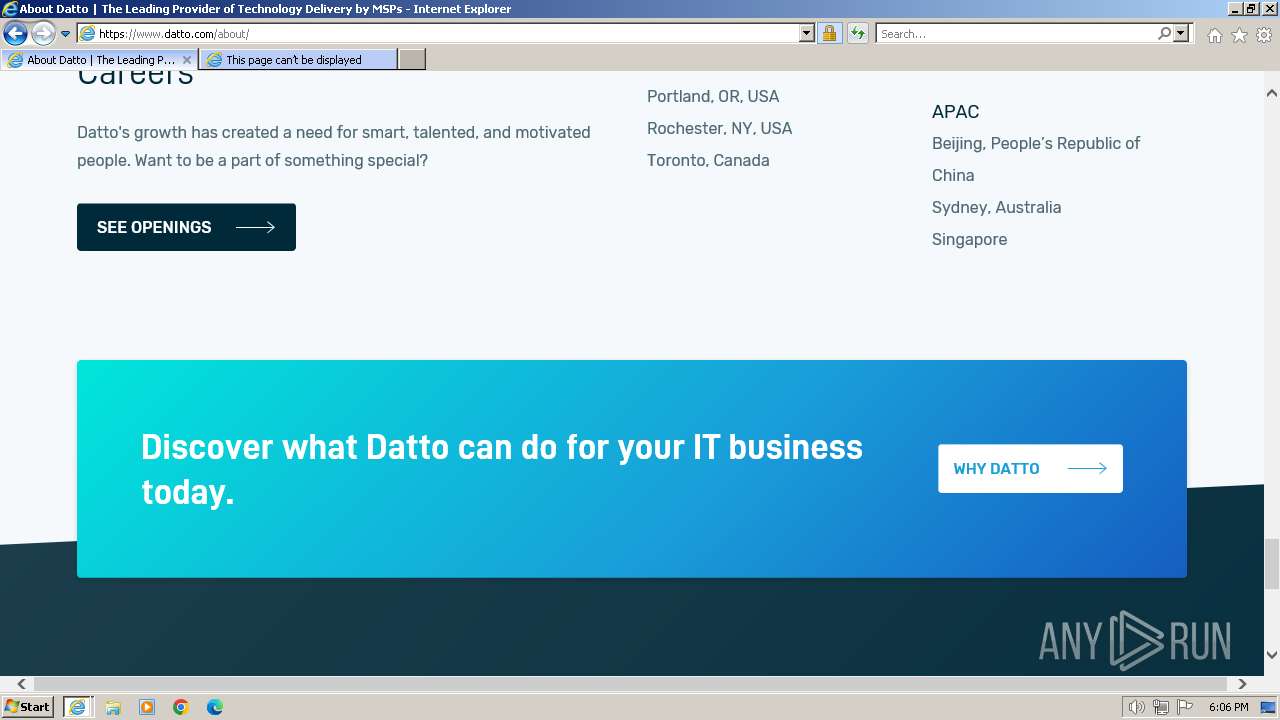The width and height of the screenshot is (1280, 720).
Task: Click the security lock icon
Action: [829, 33]
